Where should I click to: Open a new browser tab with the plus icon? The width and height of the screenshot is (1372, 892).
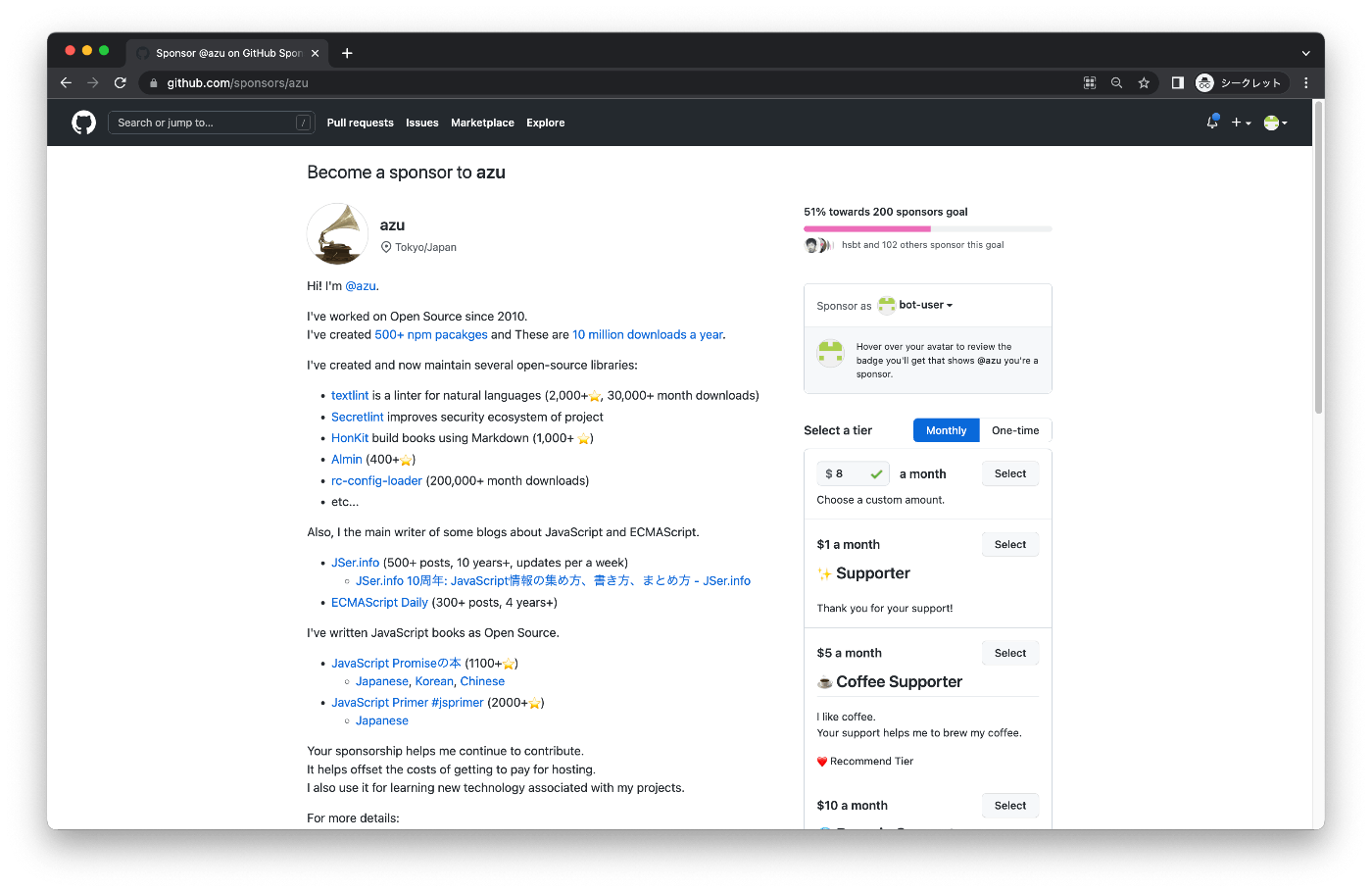tap(347, 53)
